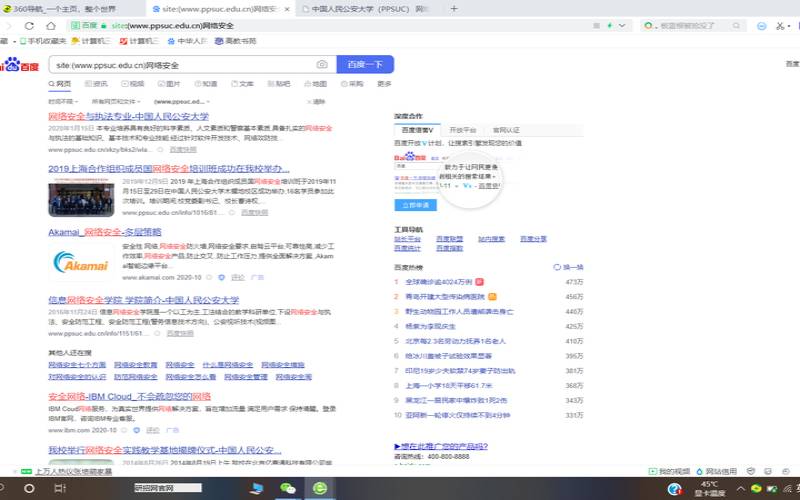
Task: Switch to the 图片 search tab
Action: pos(169,84)
